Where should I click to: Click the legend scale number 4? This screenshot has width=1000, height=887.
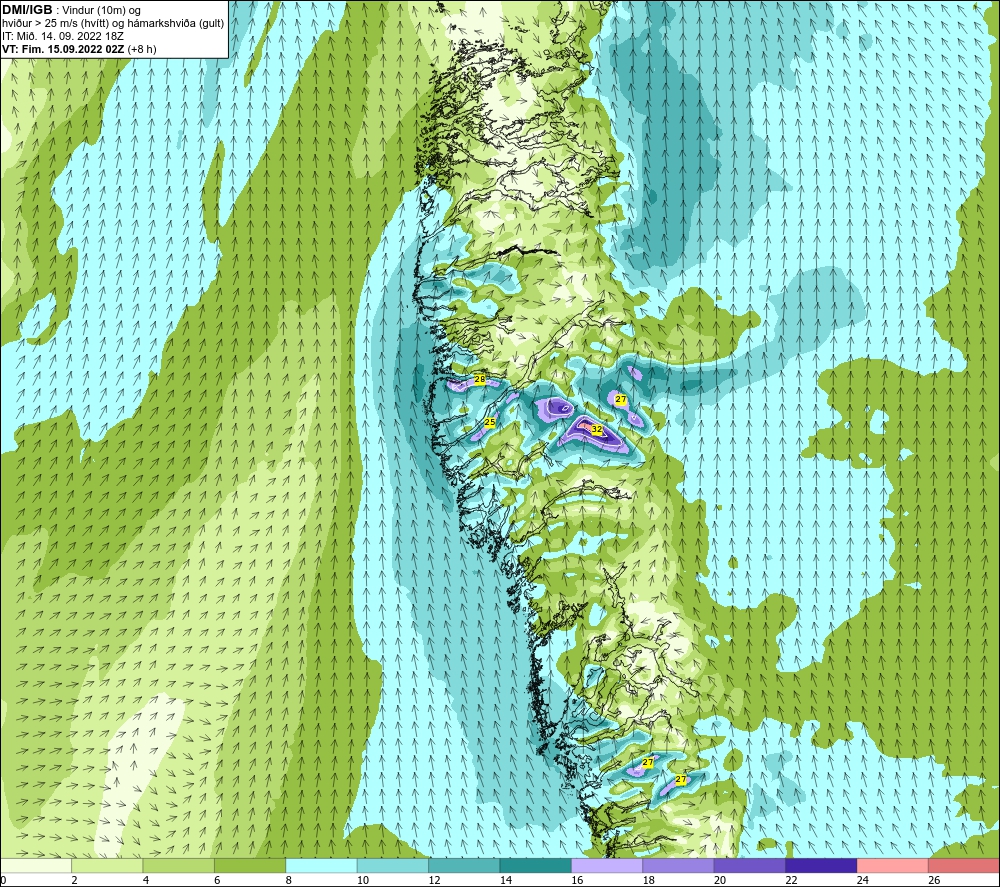coord(145,880)
